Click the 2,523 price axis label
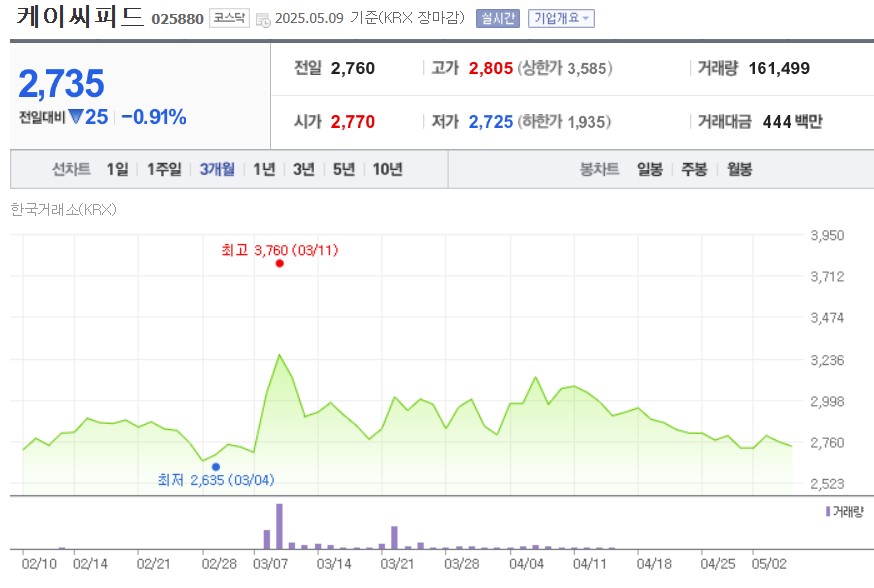 click(x=827, y=484)
